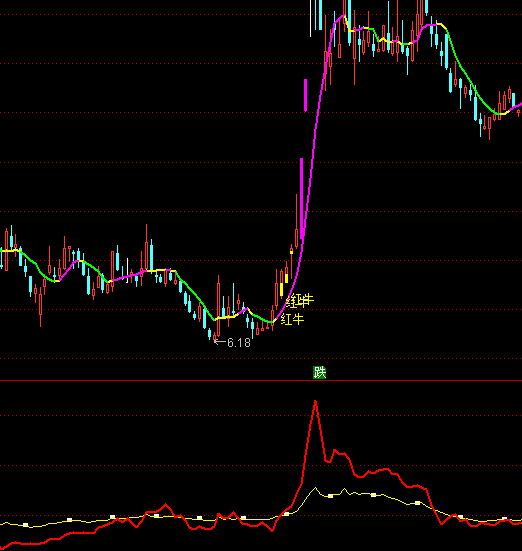Click the peak of the red indicator line
The height and width of the screenshot is (551, 522).
pyautogui.click(x=315, y=401)
